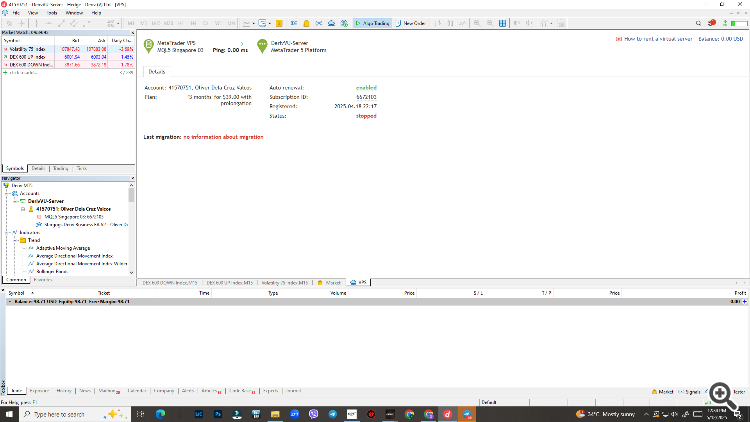Switch to DEX 600 DOWN Index M15 chart tab
The image size is (750, 422).
pyautogui.click(x=170, y=283)
